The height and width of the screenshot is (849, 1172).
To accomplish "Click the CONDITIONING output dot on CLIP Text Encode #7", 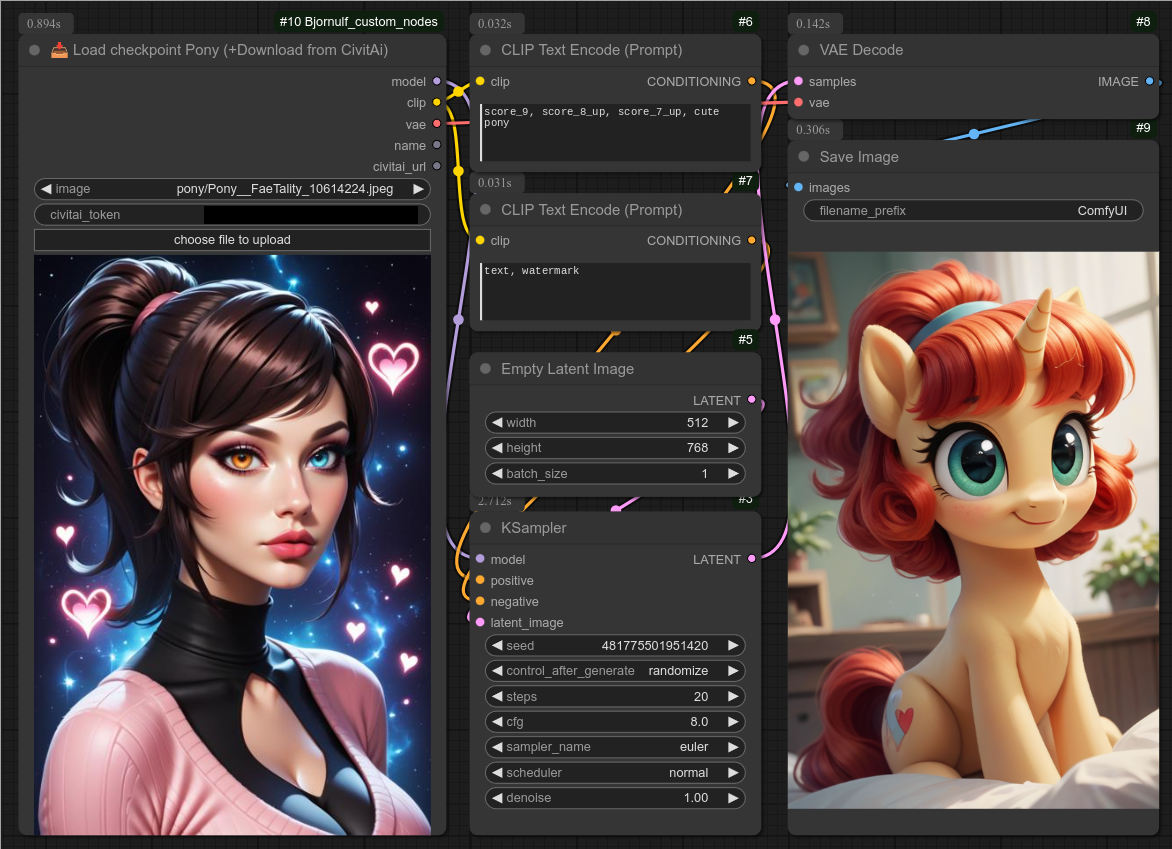I will point(751,240).
